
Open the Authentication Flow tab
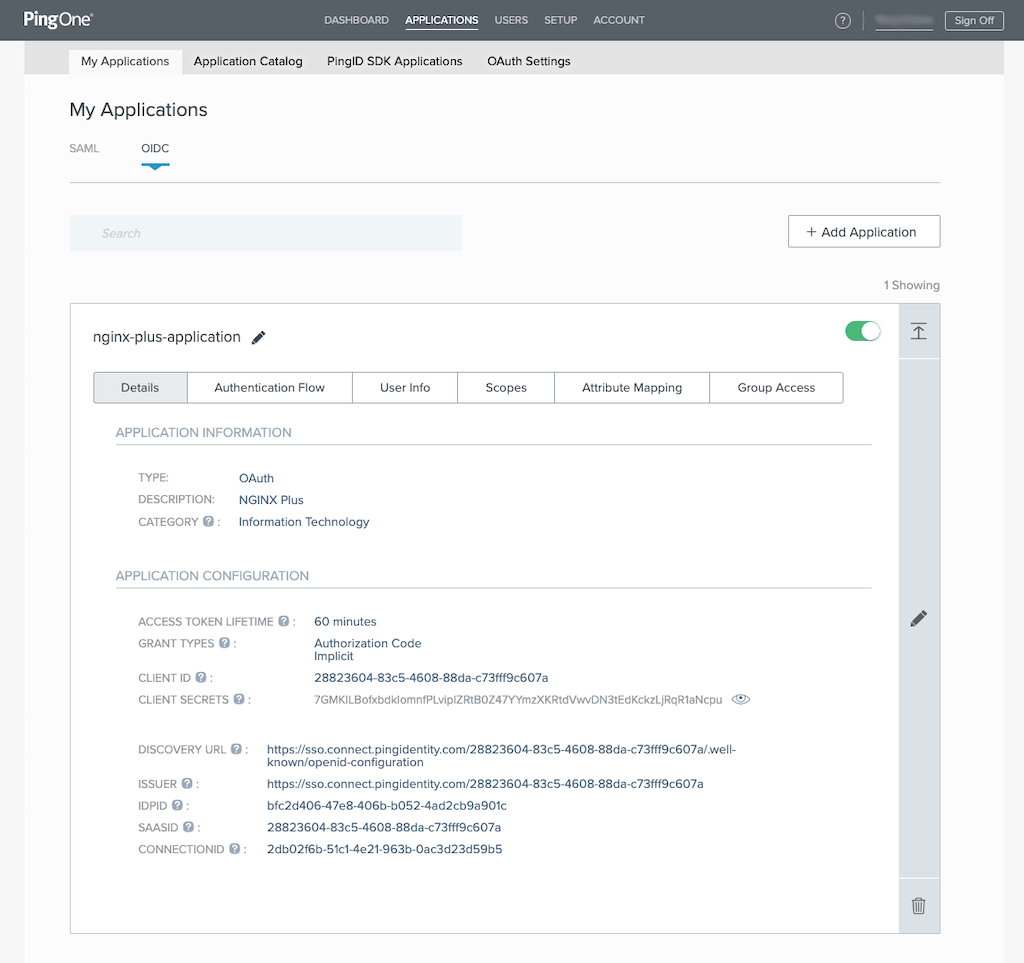(270, 388)
